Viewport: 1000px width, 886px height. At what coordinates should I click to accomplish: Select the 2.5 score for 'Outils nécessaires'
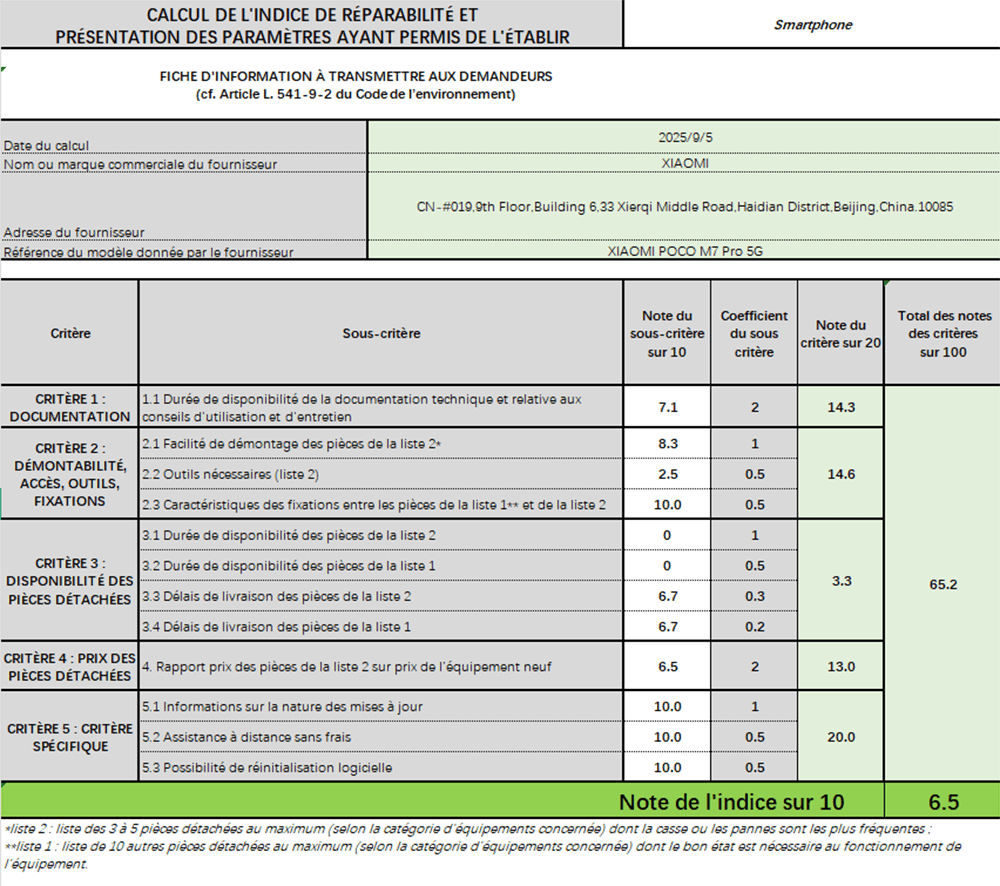[x=667, y=474]
